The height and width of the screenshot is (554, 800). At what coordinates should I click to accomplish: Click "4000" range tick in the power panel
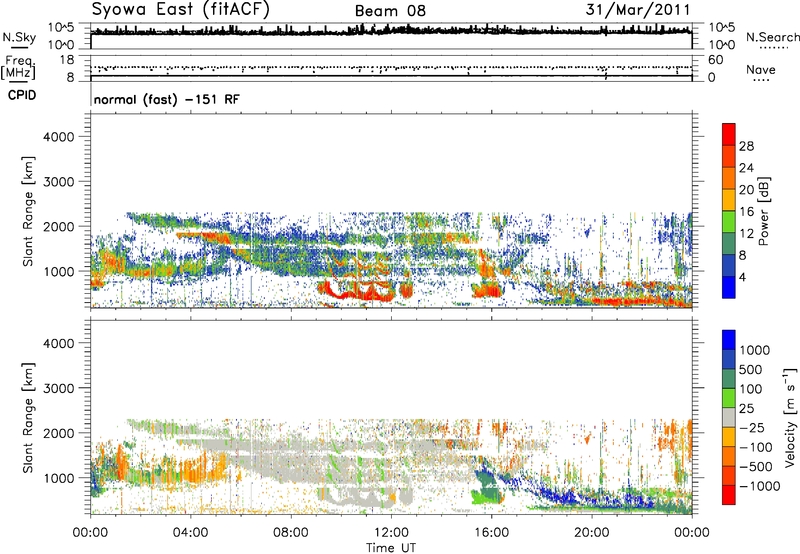[x=58, y=137]
